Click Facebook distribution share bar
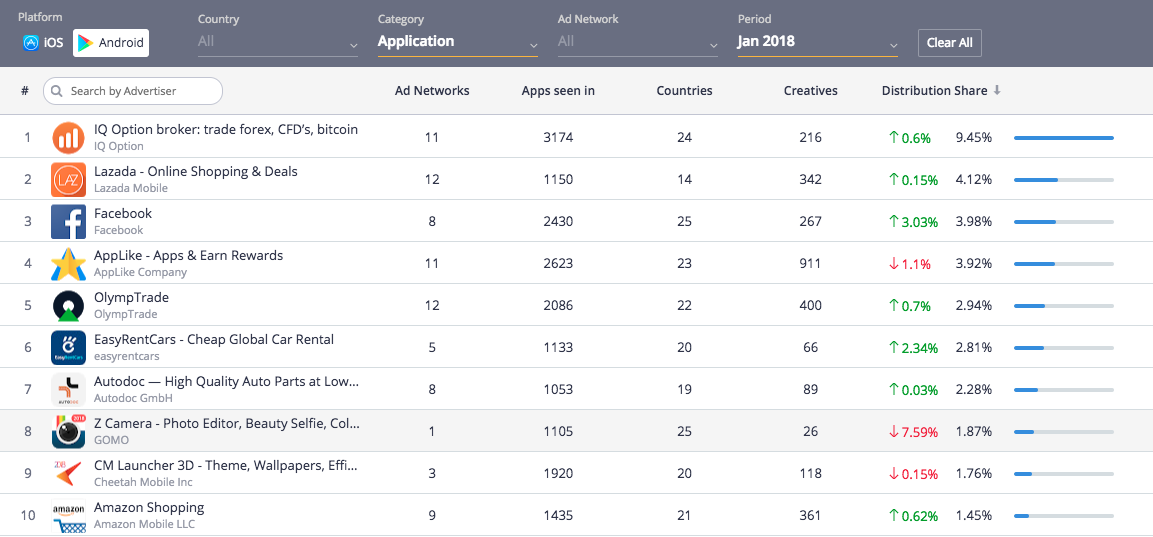 coord(1063,221)
